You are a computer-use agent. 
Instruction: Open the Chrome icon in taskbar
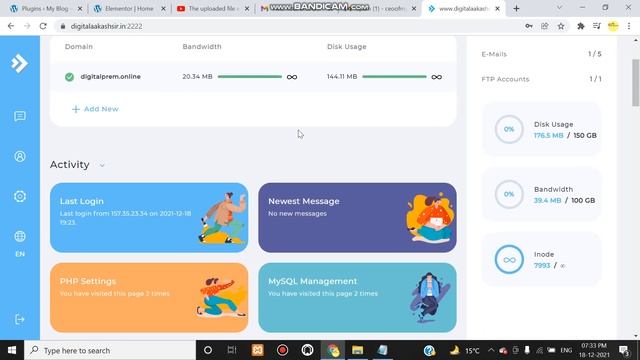pyautogui.click(x=333, y=350)
